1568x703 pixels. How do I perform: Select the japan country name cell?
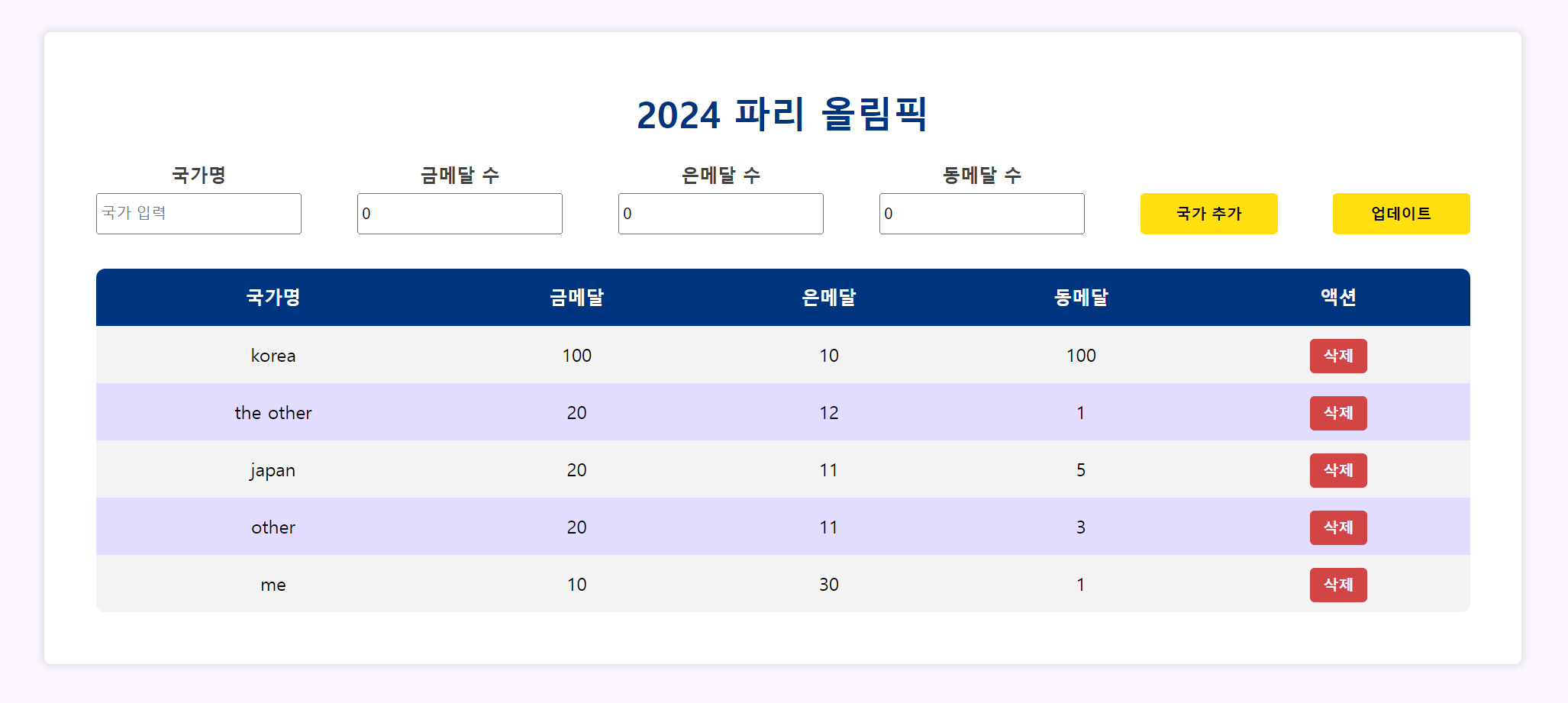pyautogui.click(x=273, y=469)
